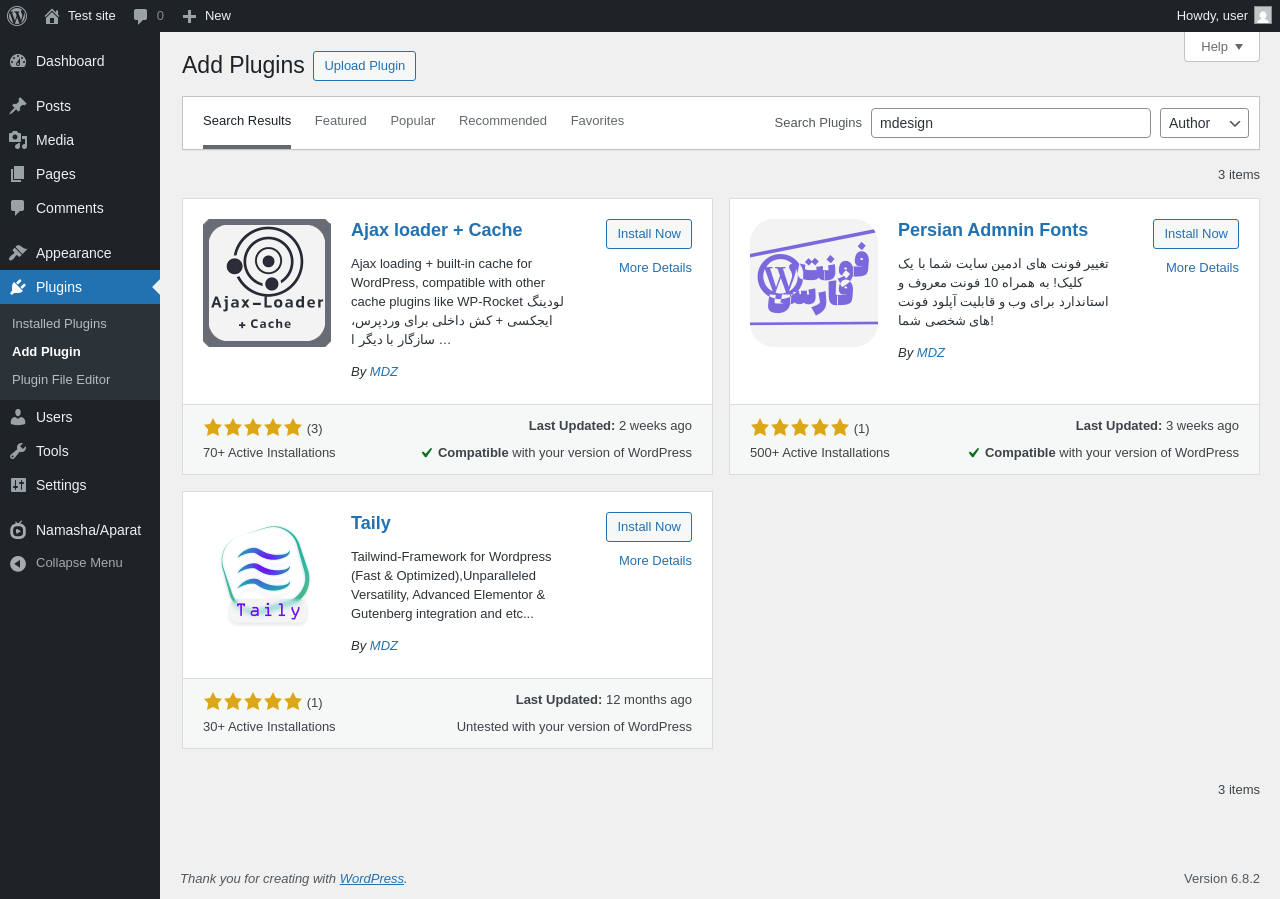Click the Ajax-Loader plugin thumbnail
Screen dimensions: 1280x899
267,283
